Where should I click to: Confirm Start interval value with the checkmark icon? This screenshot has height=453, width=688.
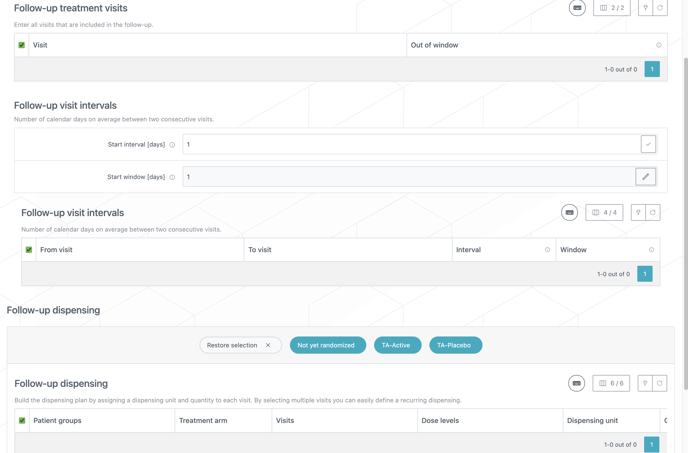(648, 144)
